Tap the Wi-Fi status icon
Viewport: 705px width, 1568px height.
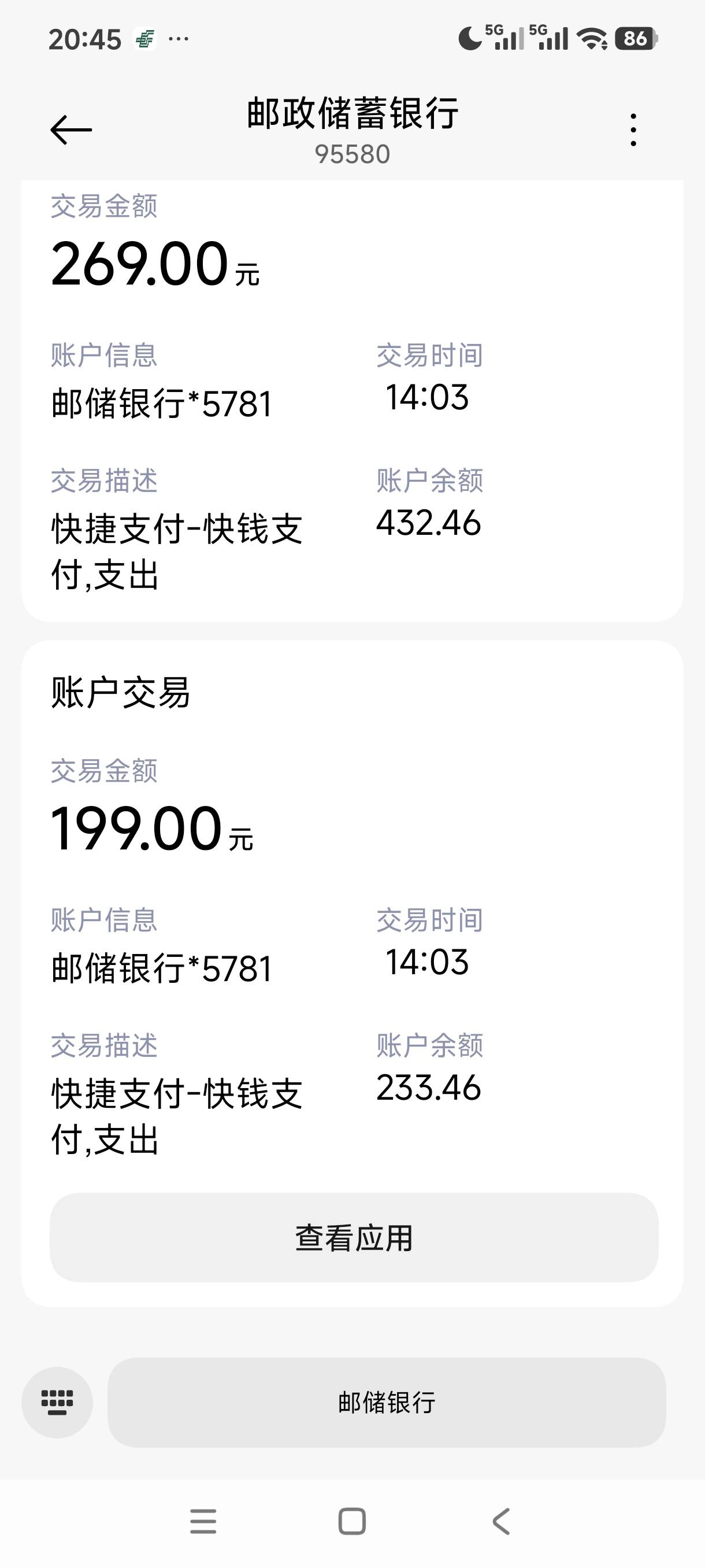click(x=592, y=39)
